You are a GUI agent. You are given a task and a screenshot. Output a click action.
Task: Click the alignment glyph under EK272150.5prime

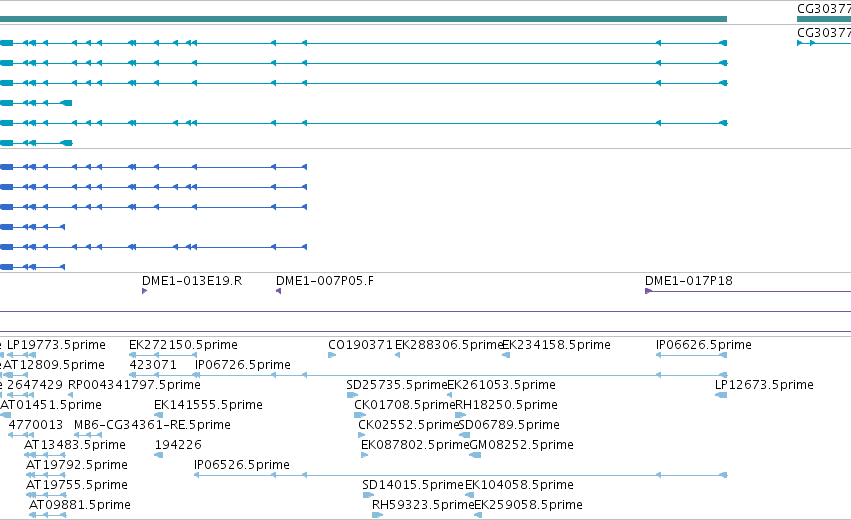coord(163,355)
